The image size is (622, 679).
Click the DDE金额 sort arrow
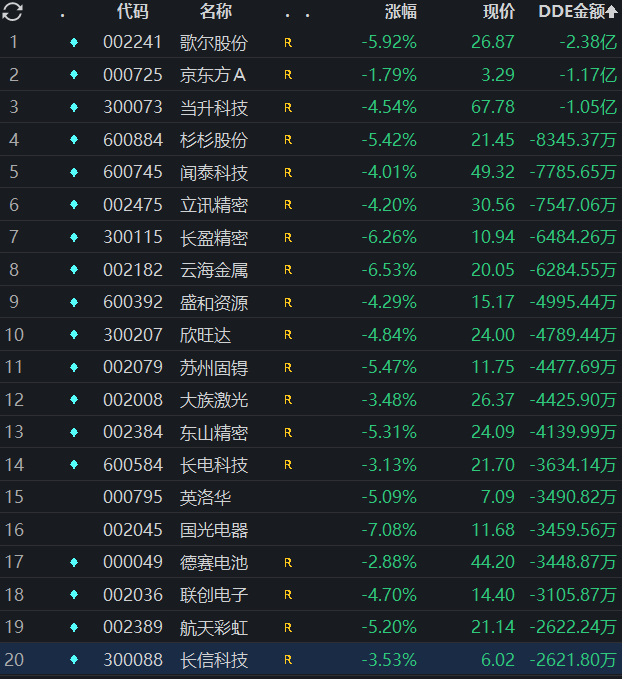point(611,12)
